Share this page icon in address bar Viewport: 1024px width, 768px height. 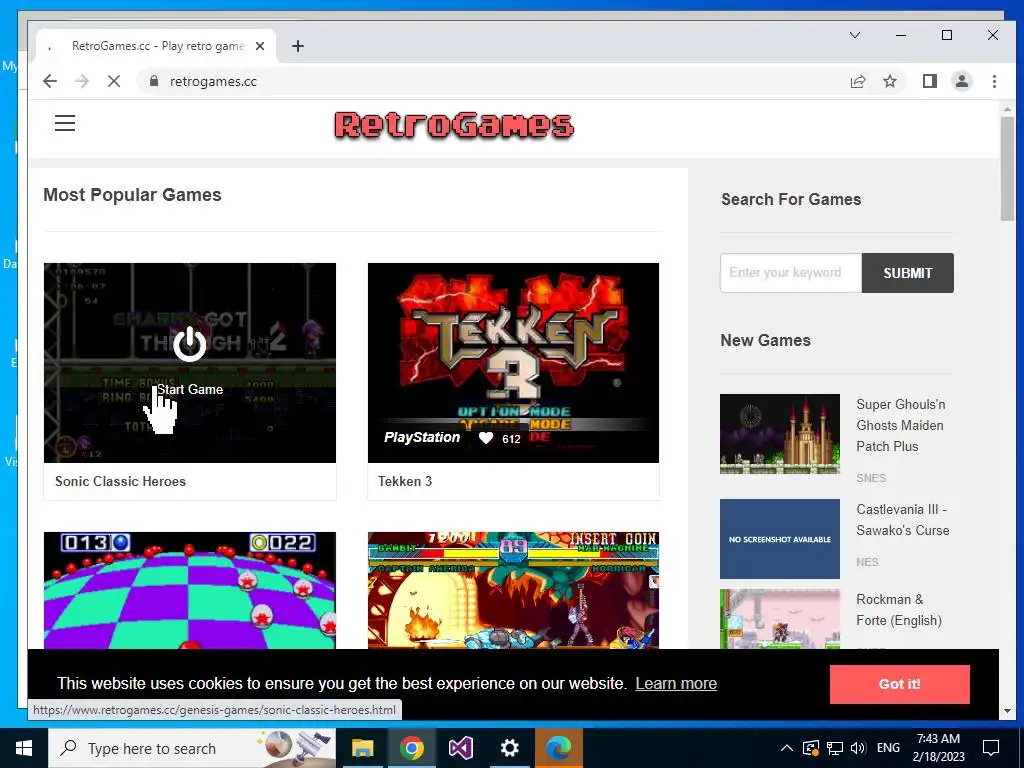858,81
